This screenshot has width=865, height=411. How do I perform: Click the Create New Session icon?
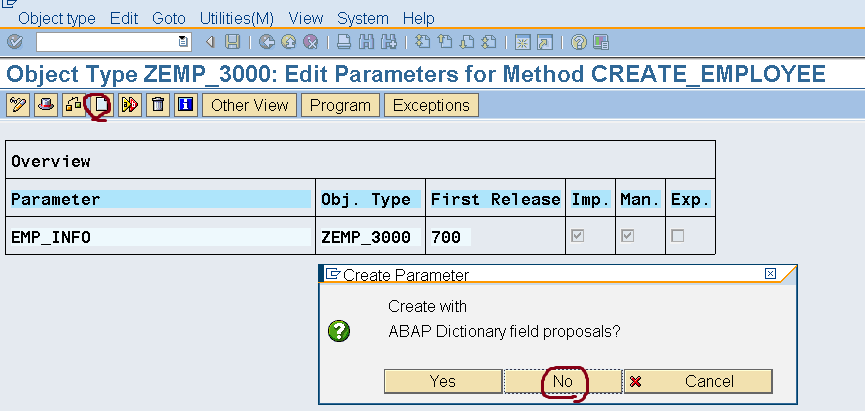[522, 42]
